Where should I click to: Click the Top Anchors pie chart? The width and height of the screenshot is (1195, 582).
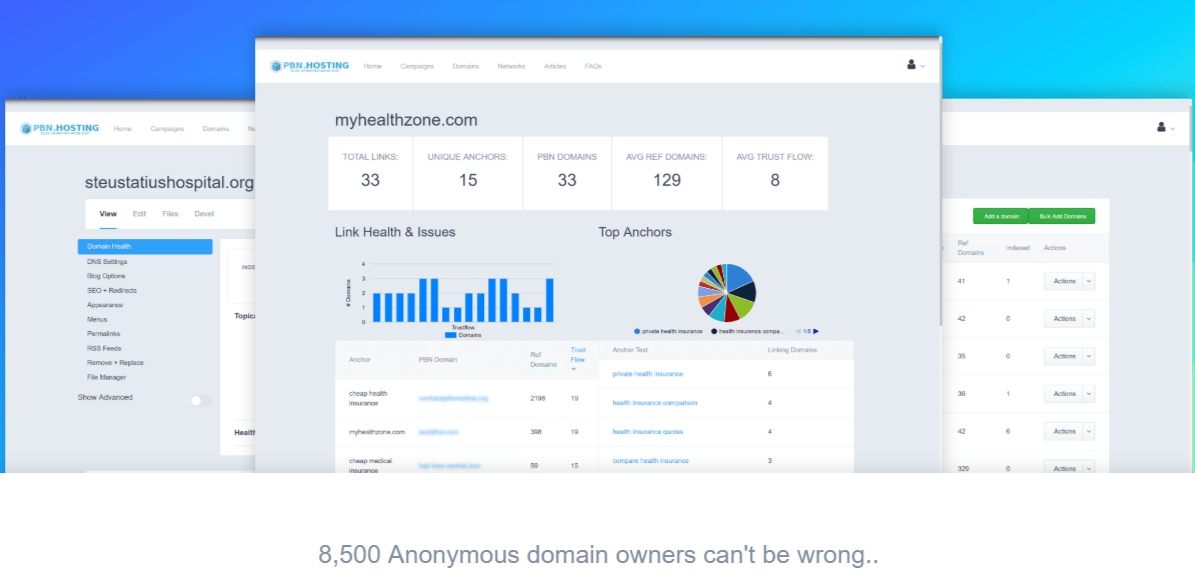(726, 293)
